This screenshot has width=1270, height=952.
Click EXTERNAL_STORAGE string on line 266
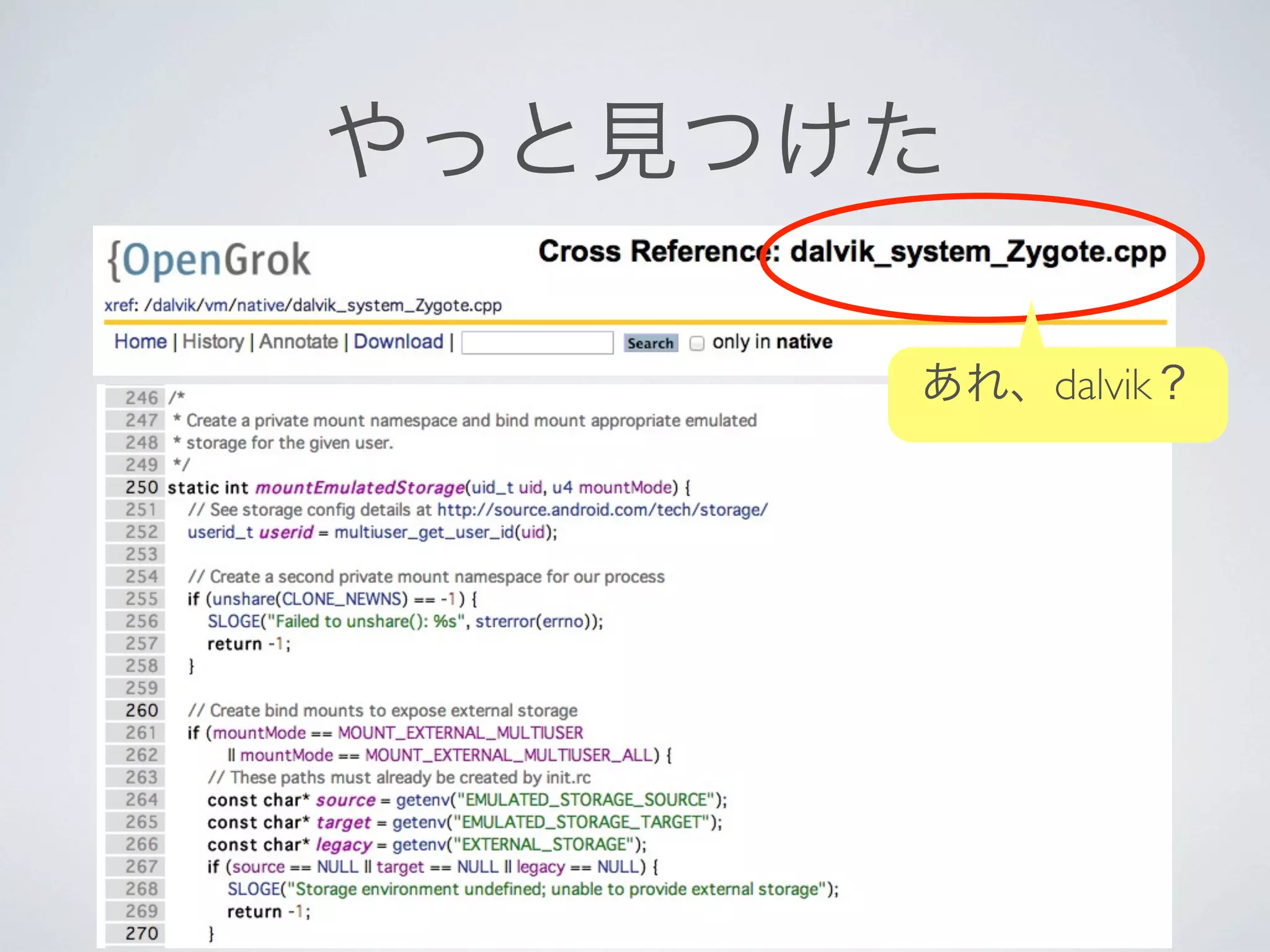click(x=544, y=845)
